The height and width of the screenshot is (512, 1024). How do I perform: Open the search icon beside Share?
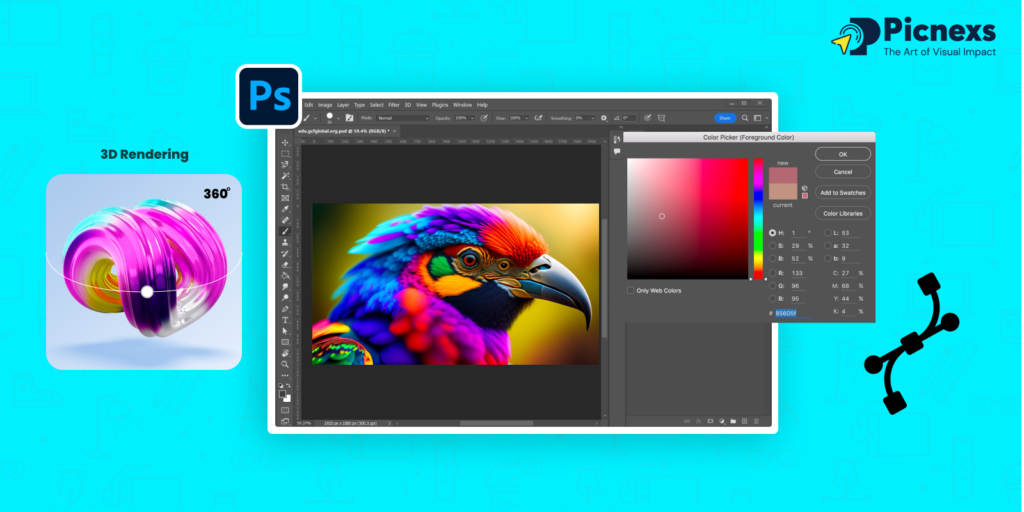tap(745, 118)
